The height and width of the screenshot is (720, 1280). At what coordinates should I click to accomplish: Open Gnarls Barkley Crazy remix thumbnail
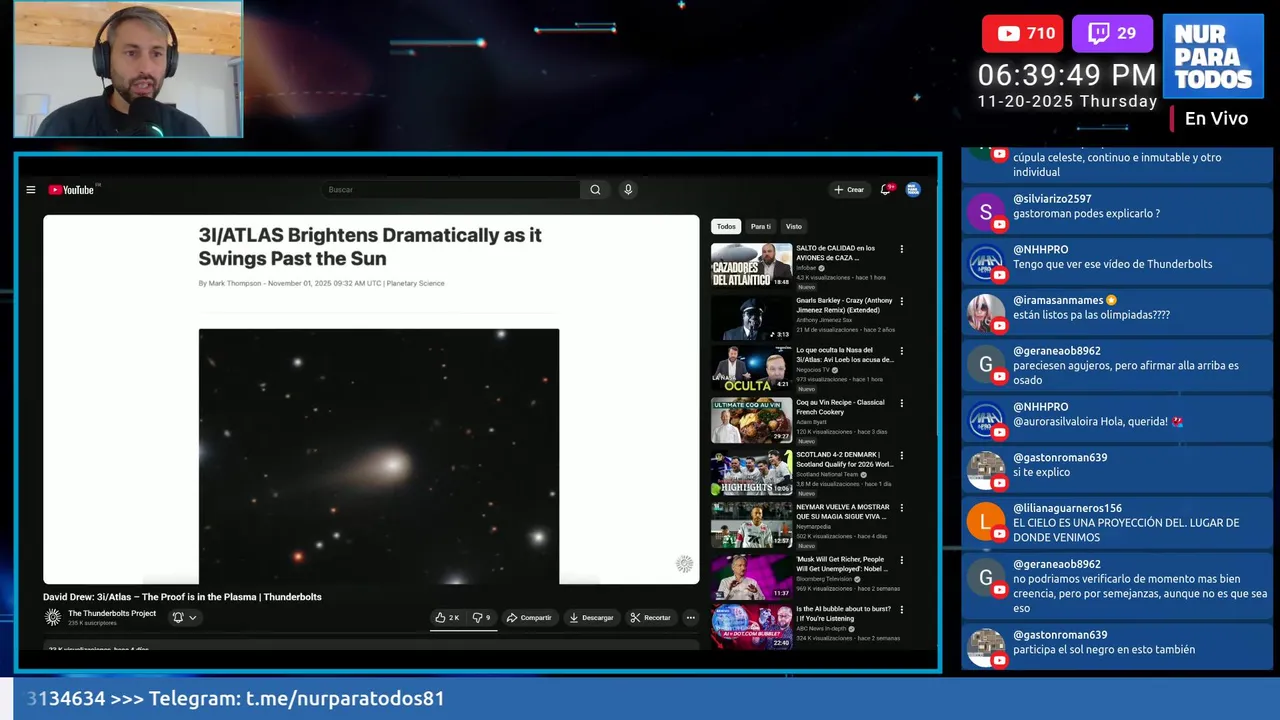pos(751,317)
